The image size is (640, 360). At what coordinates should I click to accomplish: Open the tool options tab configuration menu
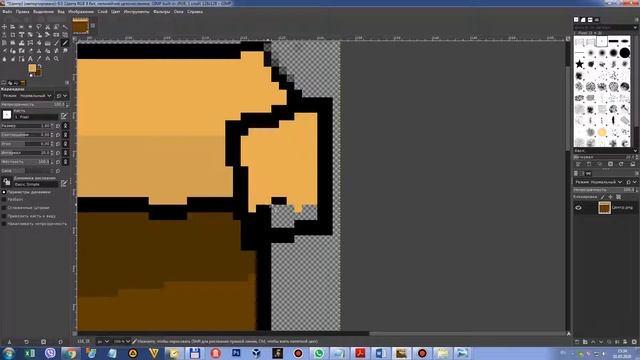[67, 83]
